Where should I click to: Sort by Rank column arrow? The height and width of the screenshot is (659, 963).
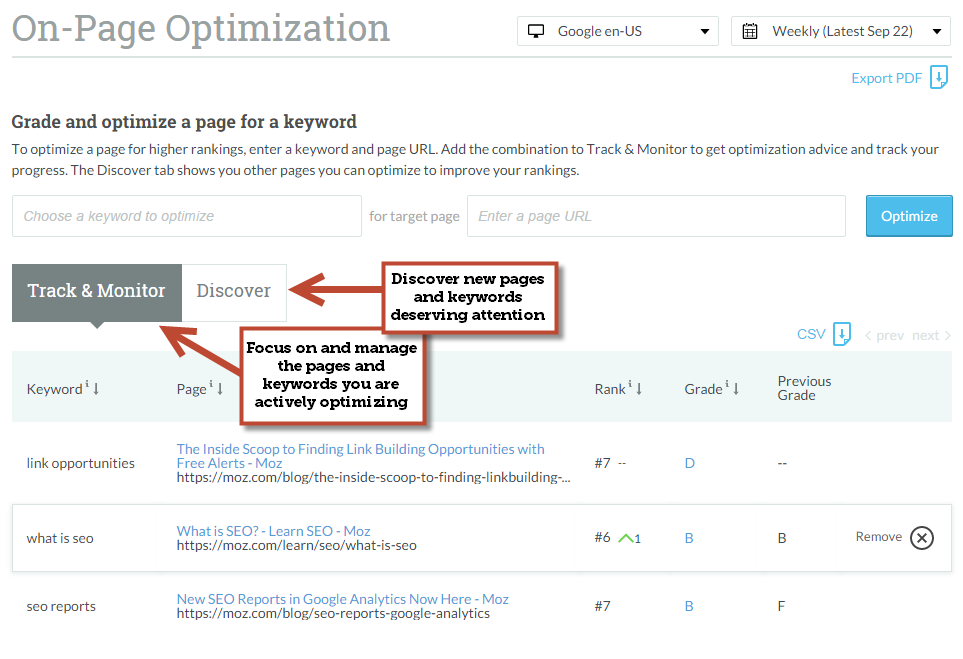pyautogui.click(x=639, y=389)
